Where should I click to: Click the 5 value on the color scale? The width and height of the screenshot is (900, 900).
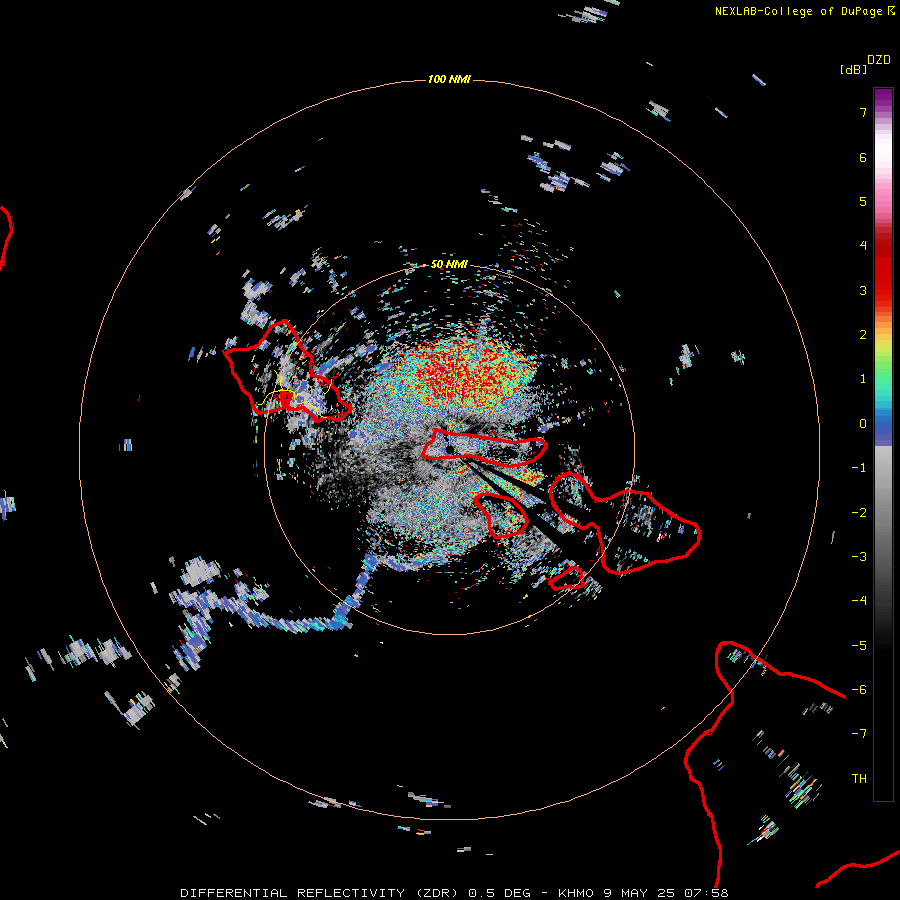click(863, 201)
